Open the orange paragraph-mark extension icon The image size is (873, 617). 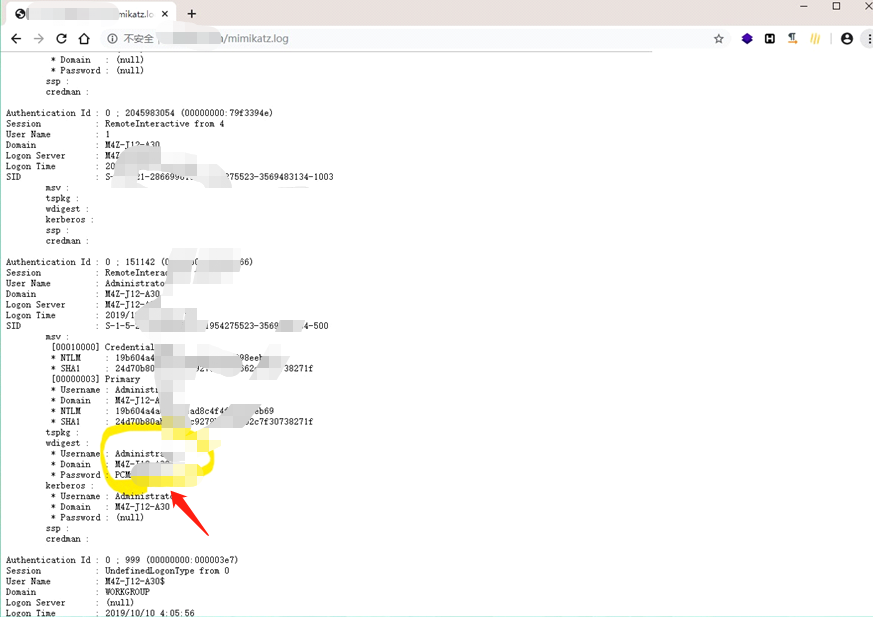coord(792,38)
